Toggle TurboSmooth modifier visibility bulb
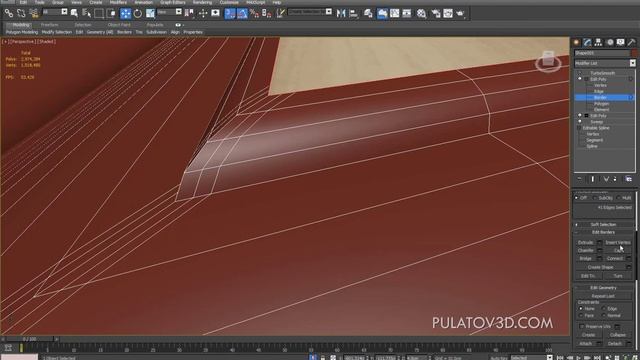The image size is (640, 360). click(x=580, y=73)
